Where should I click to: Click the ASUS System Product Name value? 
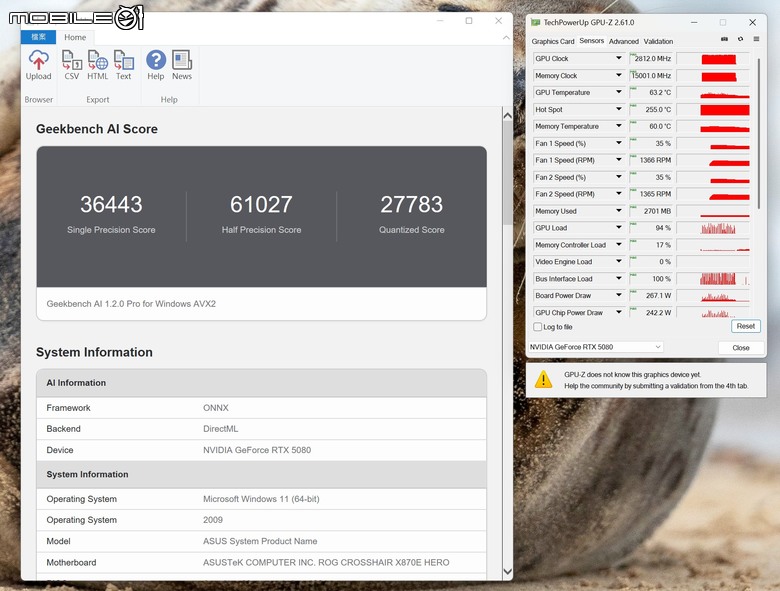(260, 541)
